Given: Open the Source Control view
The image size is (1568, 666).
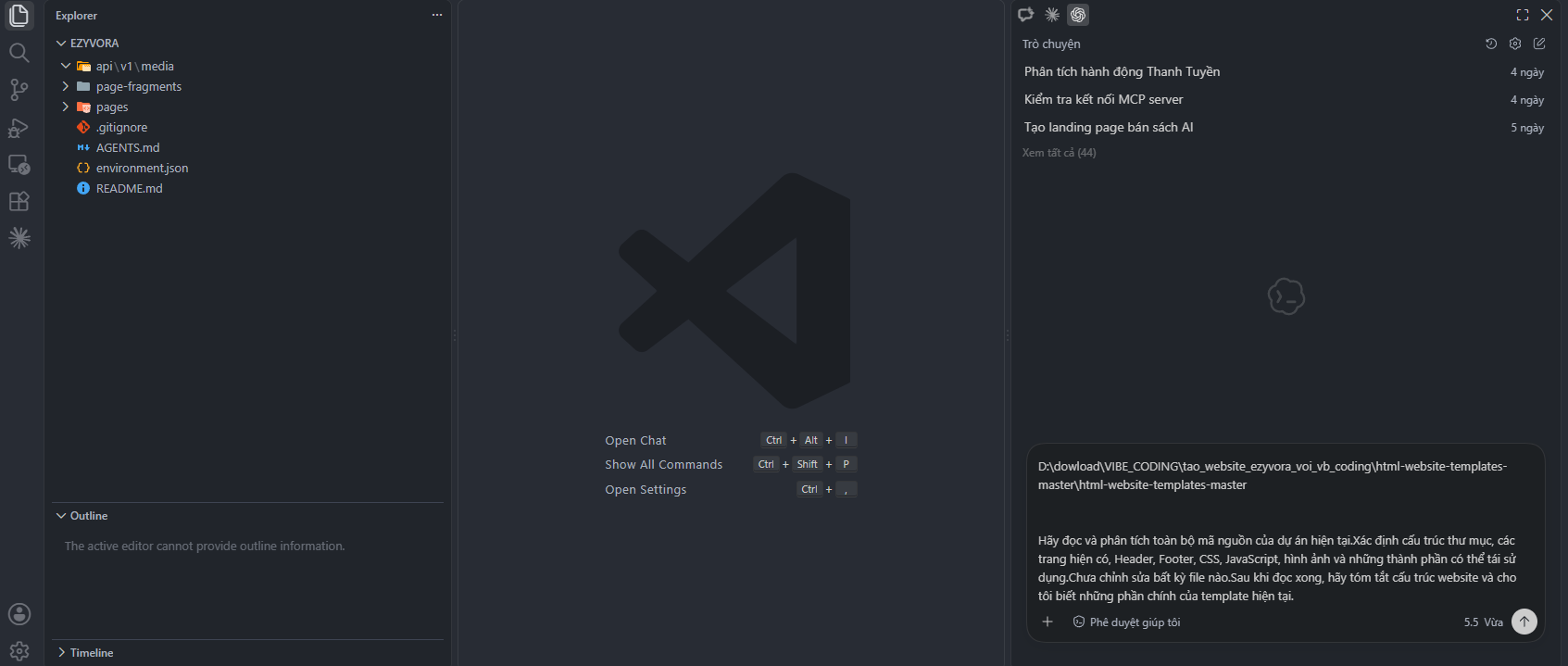Looking at the screenshot, I should coord(19,89).
